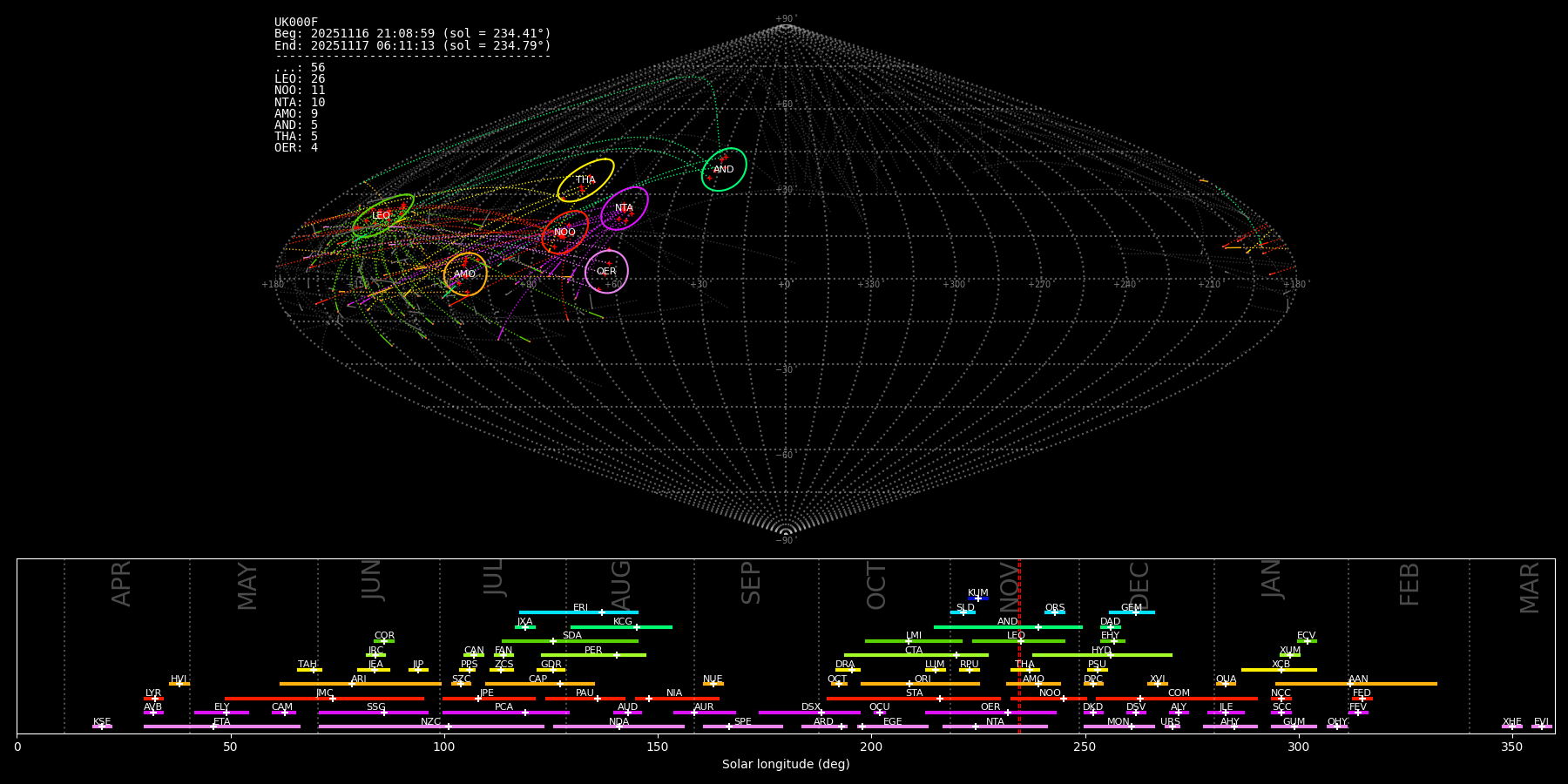Click the STA shower bar in the timeline
This screenshot has width=1568, height=784.
pyautogui.click(x=914, y=698)
